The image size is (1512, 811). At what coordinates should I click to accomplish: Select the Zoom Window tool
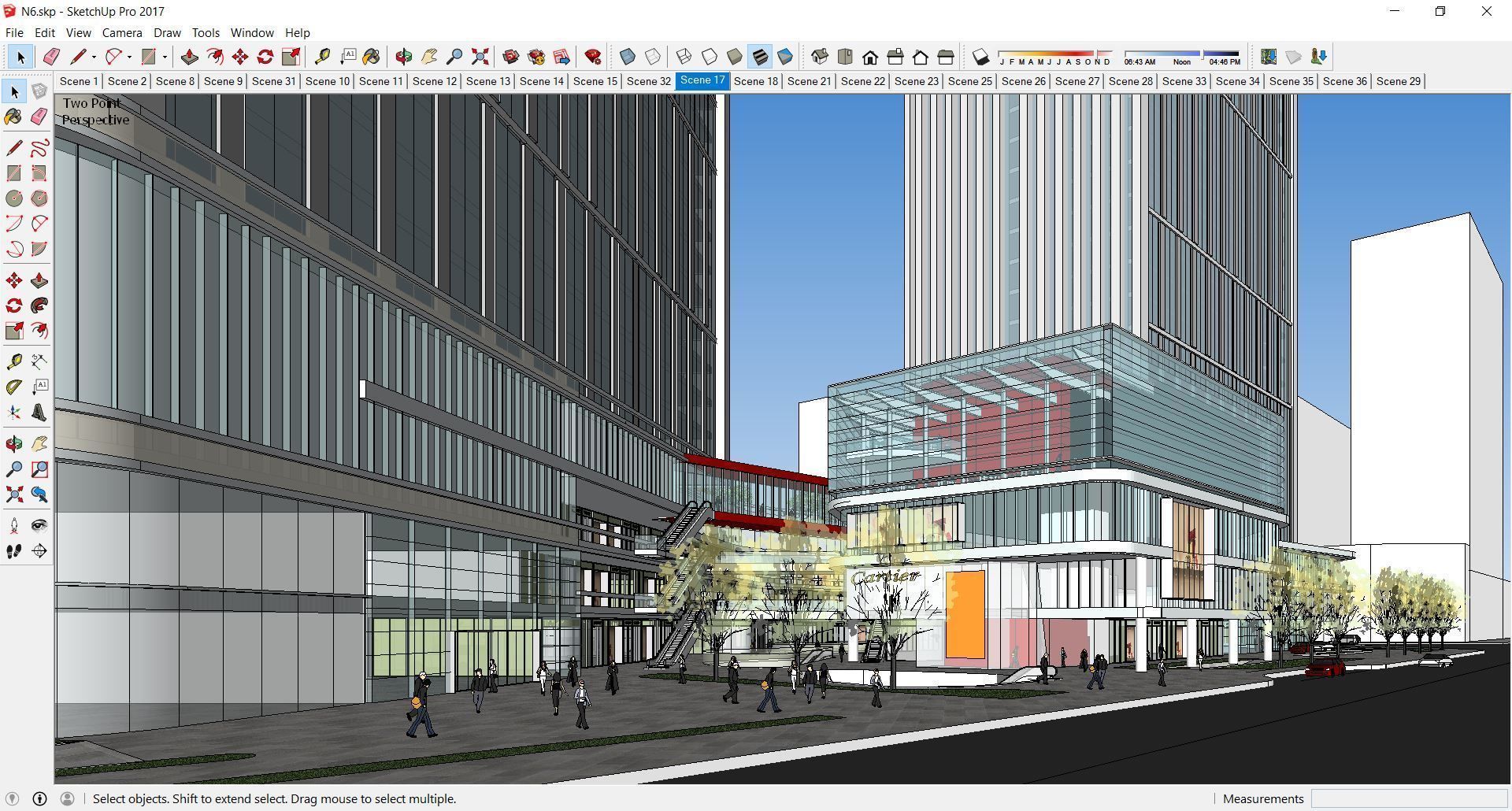39,469
